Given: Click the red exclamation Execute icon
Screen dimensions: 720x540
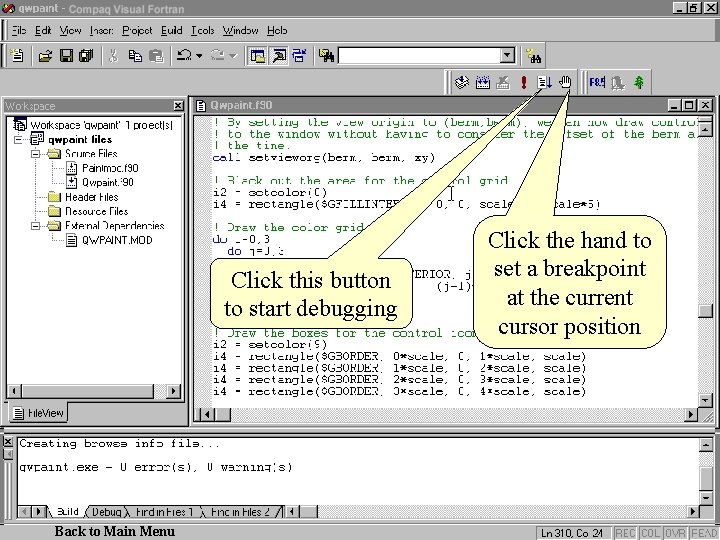Looking at the screenshot, I should point(524,83).
